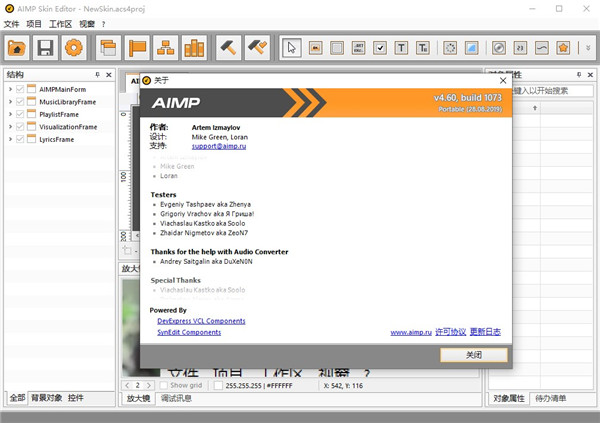Expand MusicLibraryFrame tree node

tap(10, 102)
